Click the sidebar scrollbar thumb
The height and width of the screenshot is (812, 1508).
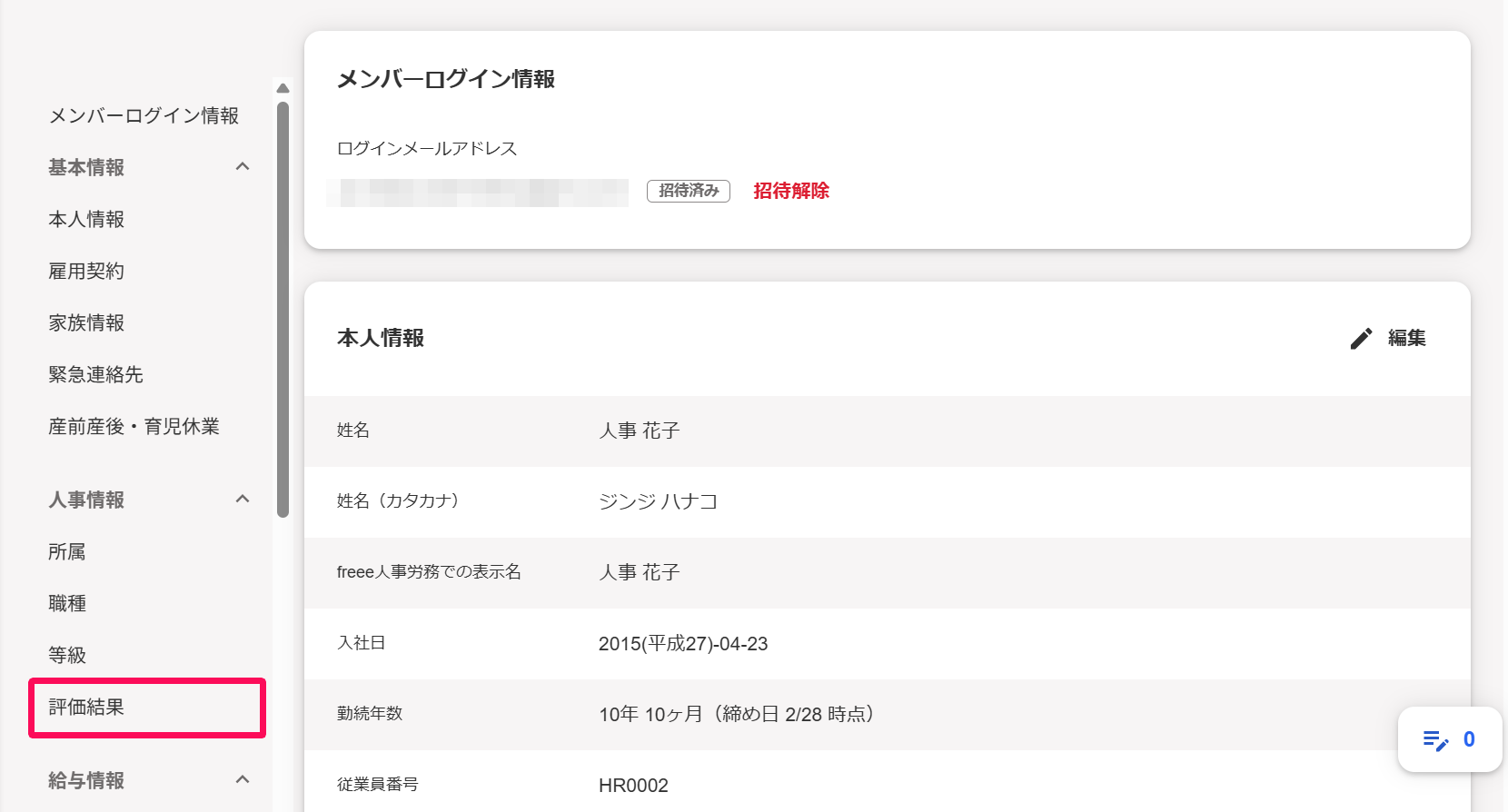point(283,309)
